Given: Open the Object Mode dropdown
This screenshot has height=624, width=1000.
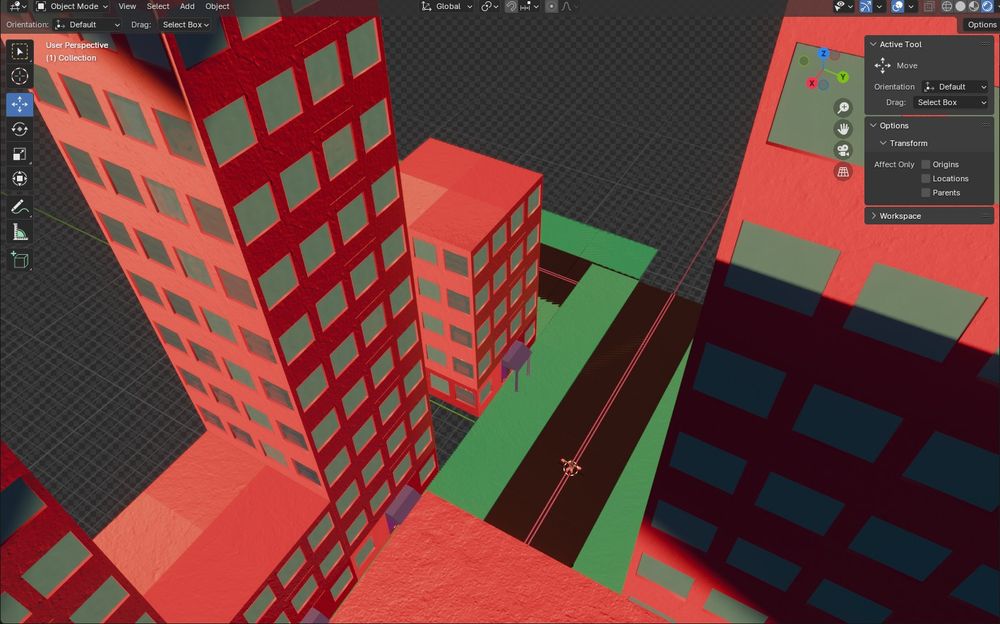Looking at the screenshot, I should click(72, 6).
